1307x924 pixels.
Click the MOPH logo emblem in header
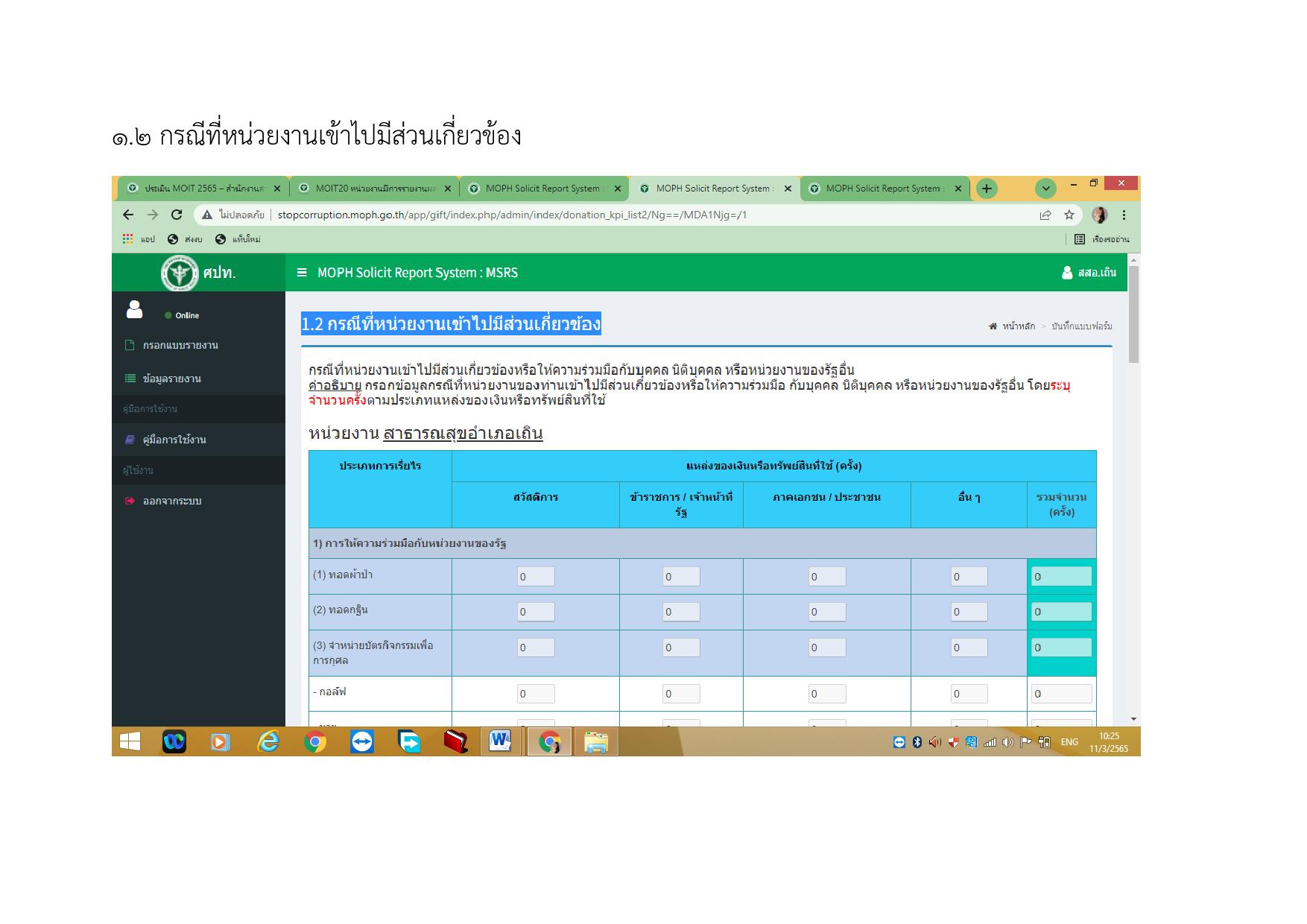[180, 273]
